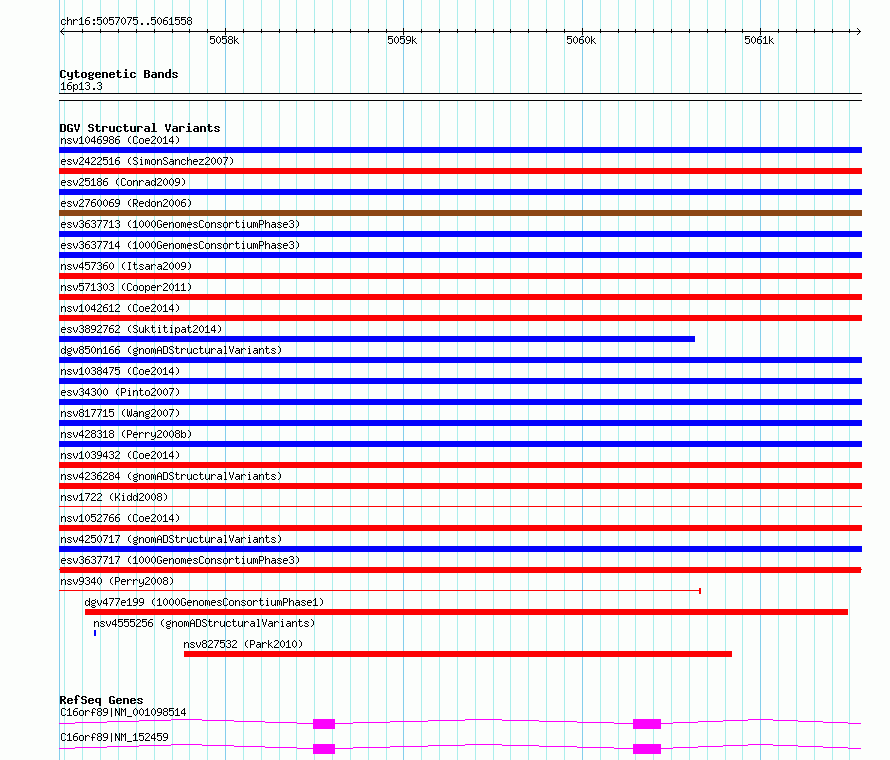Open nsv4250717 (gnomADStructuralVariants) label
The image size is (890, 760).
coord(171,539)
